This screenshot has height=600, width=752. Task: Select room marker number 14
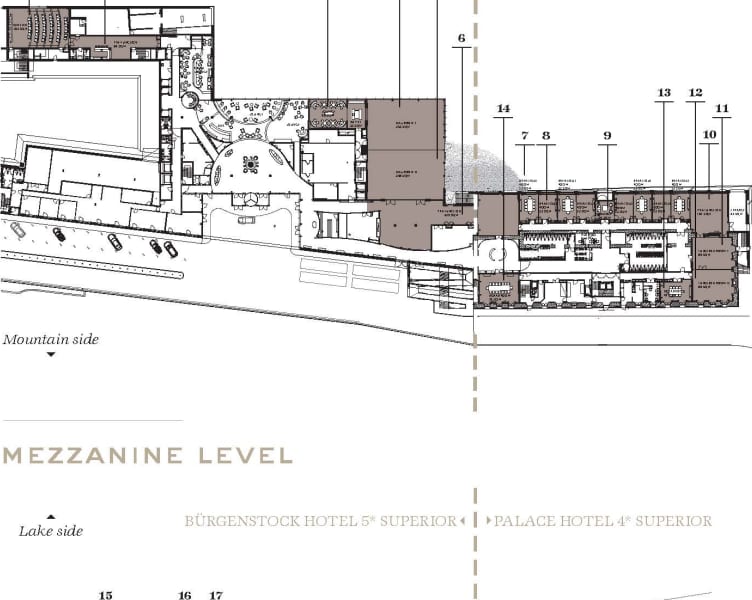[503, 108]
